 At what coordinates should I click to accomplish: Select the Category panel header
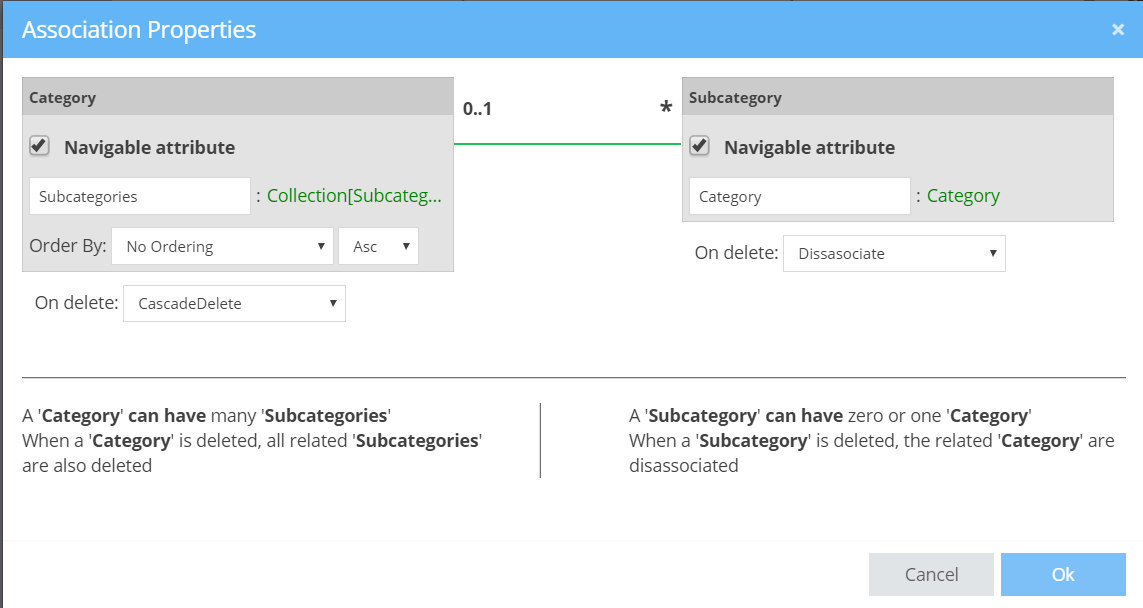(237, 96)
